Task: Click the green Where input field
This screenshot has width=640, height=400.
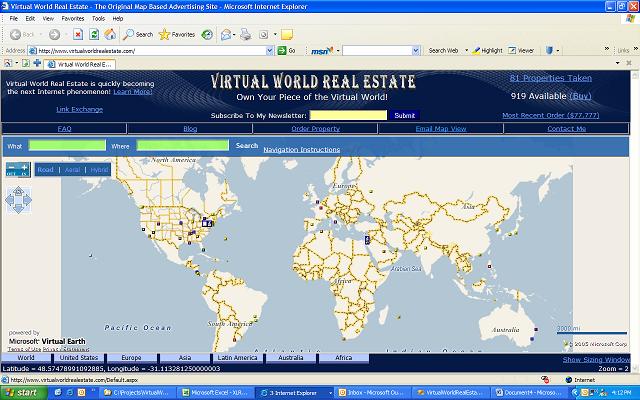Action: pyautogui.click(x=182, y=145)
